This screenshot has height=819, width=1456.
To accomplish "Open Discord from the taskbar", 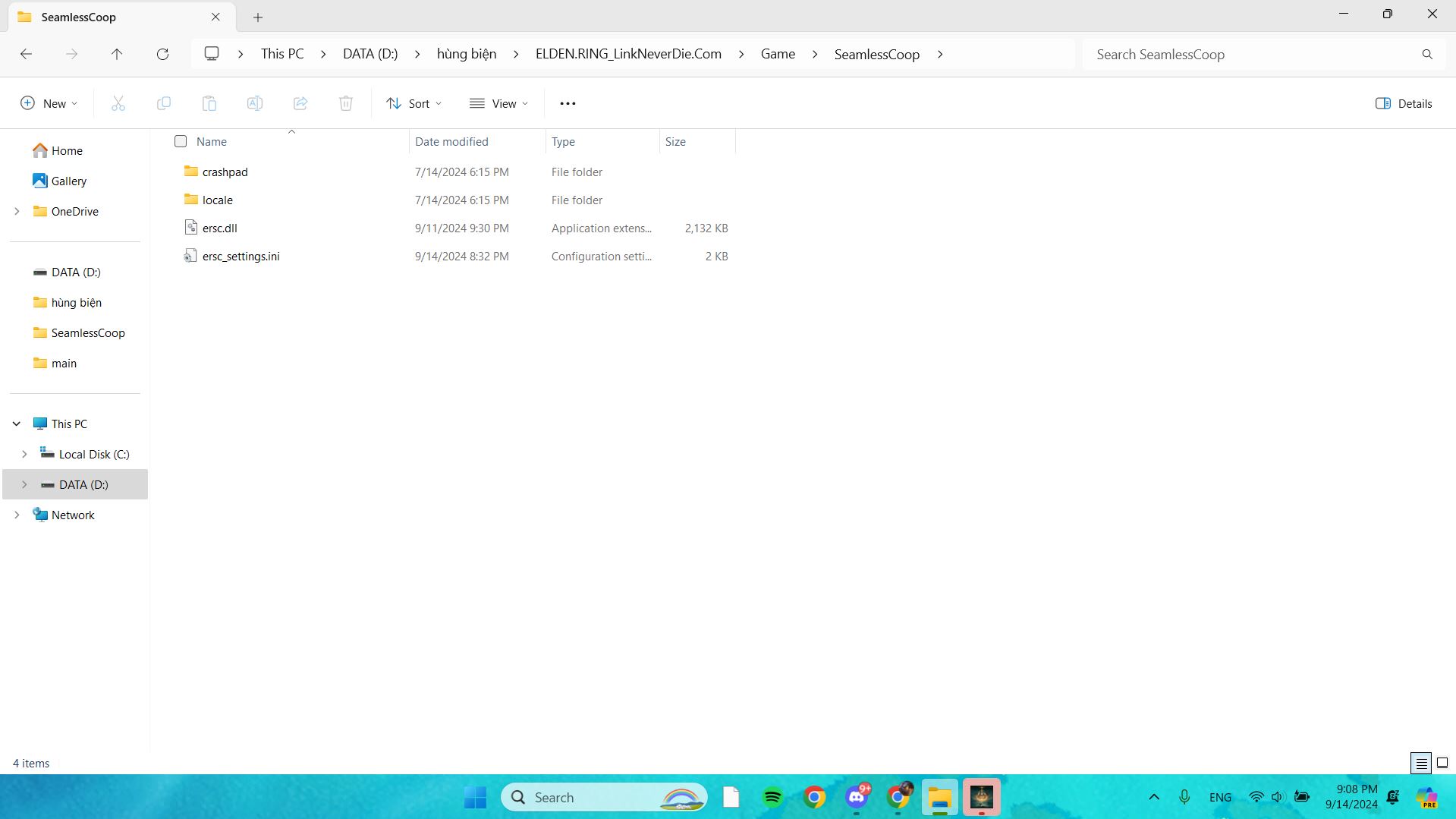I will 857,797.
